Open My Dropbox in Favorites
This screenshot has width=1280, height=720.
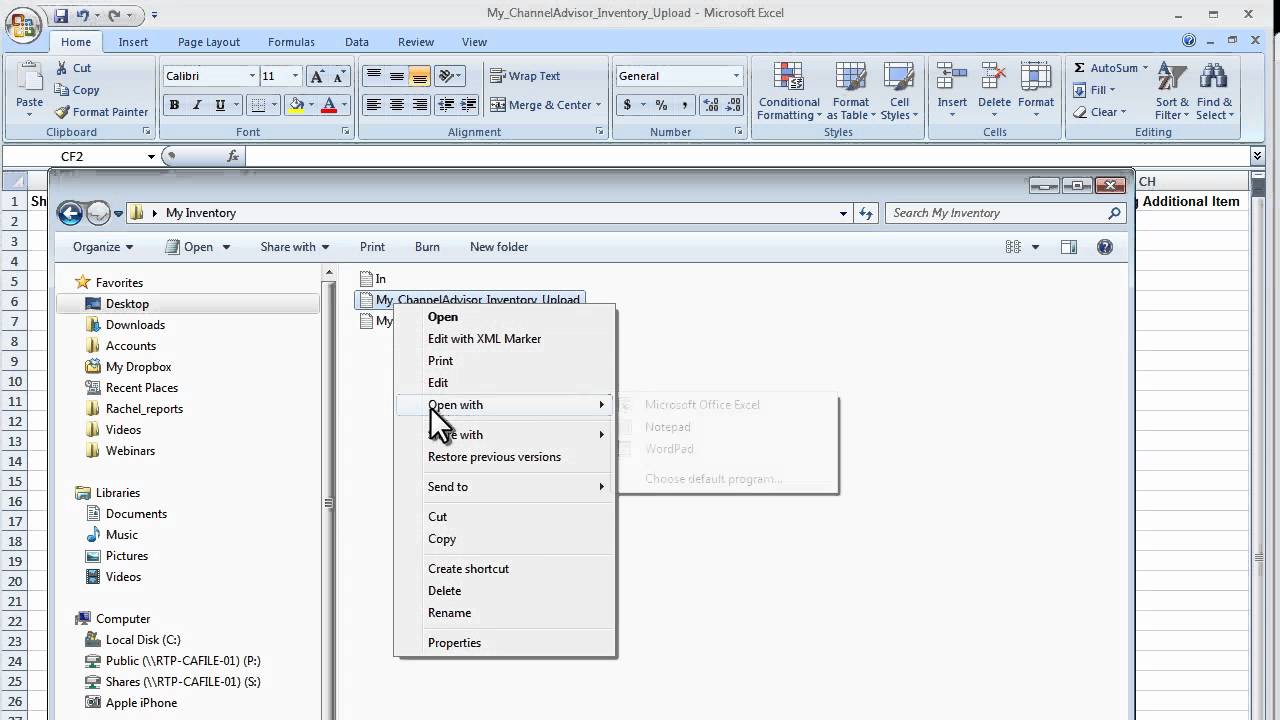tap(138, 367)
